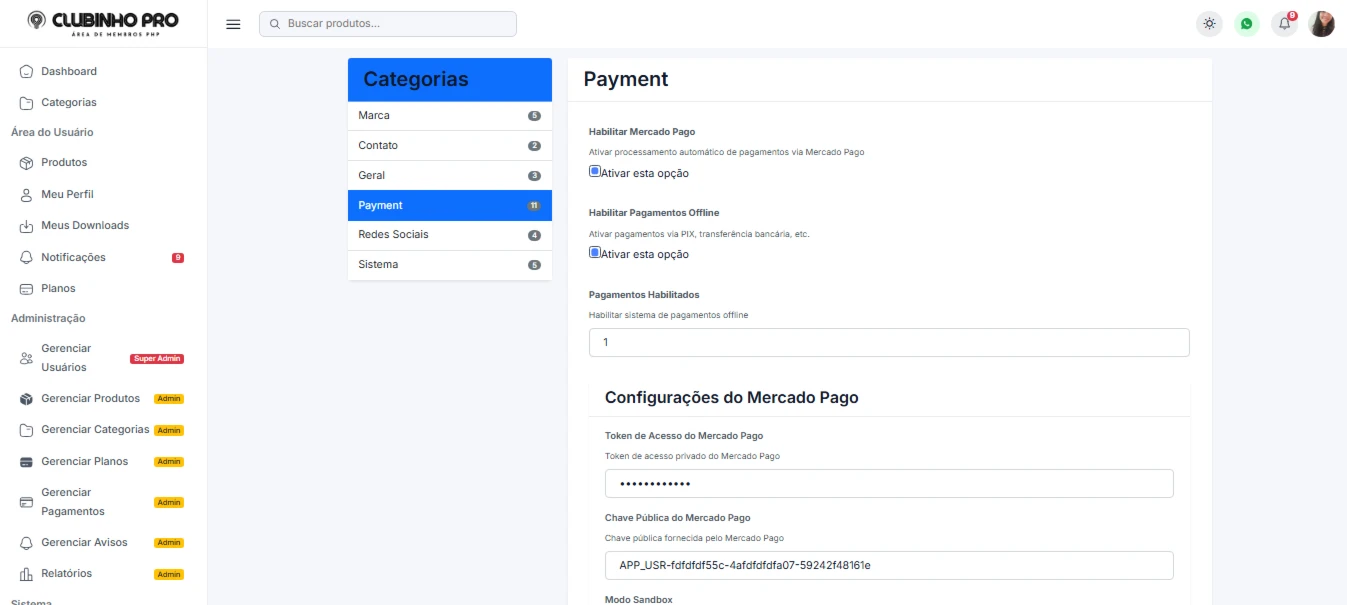The width and height of the screenshot is (1347, 605).
Task: Open Gerenciar Categorias link
Action: click(x=95, y=429)
